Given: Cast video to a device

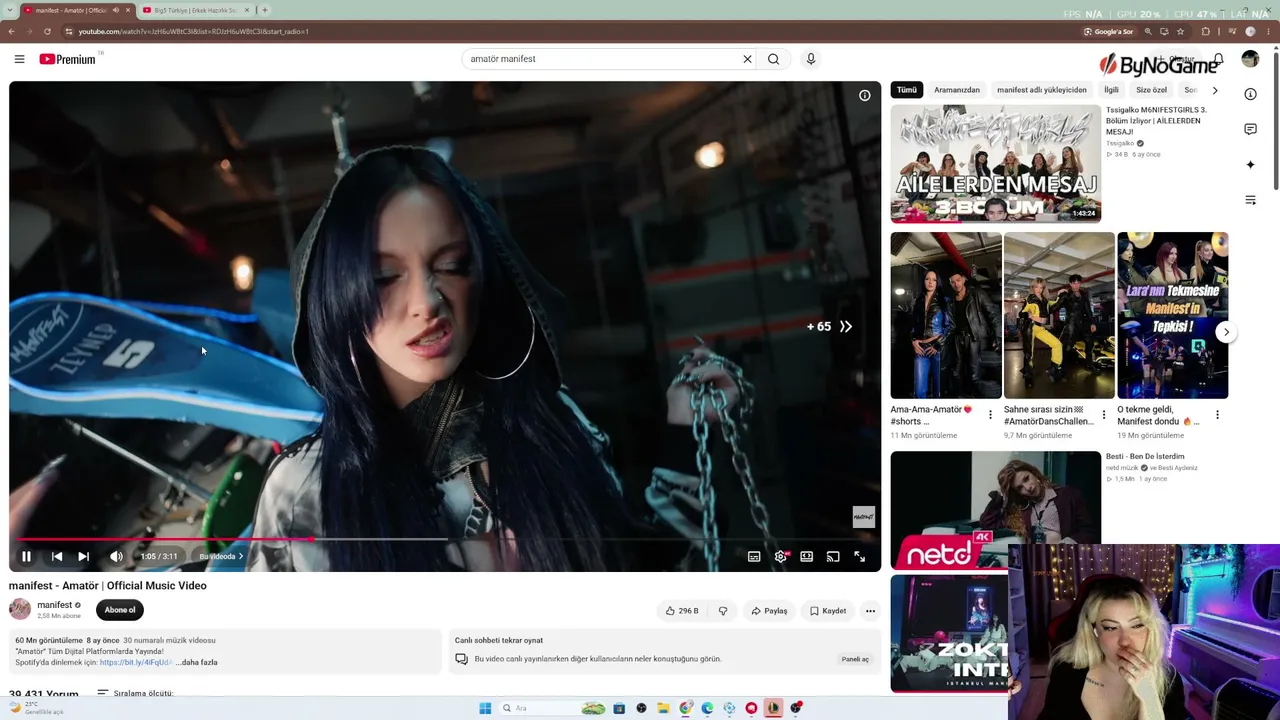Looking at the screenshot, I should coord(833,557).
